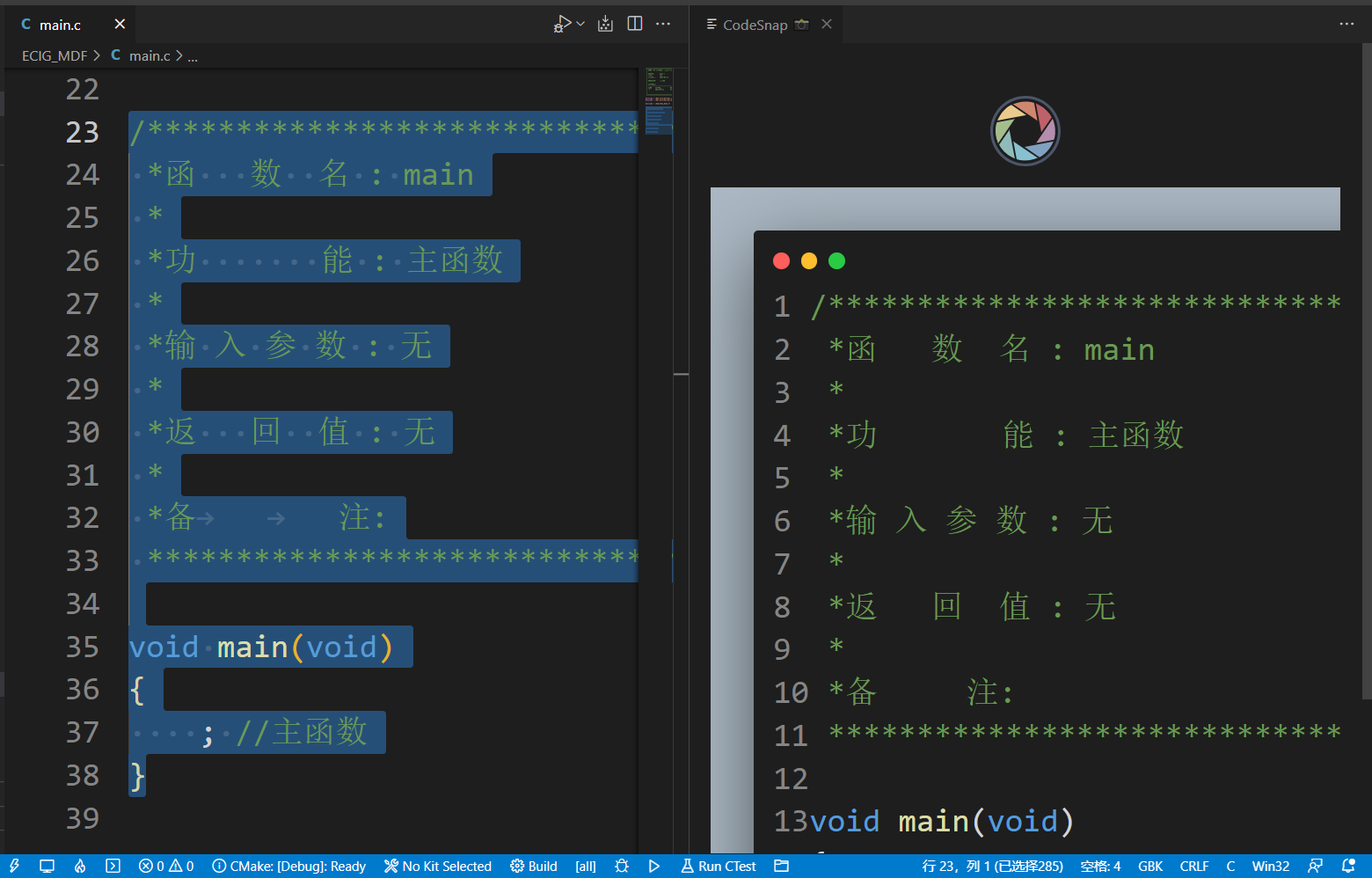Open more actions for CodeSnap panel
This screenshot has width=1372, height=878.
pos(1346,24)
